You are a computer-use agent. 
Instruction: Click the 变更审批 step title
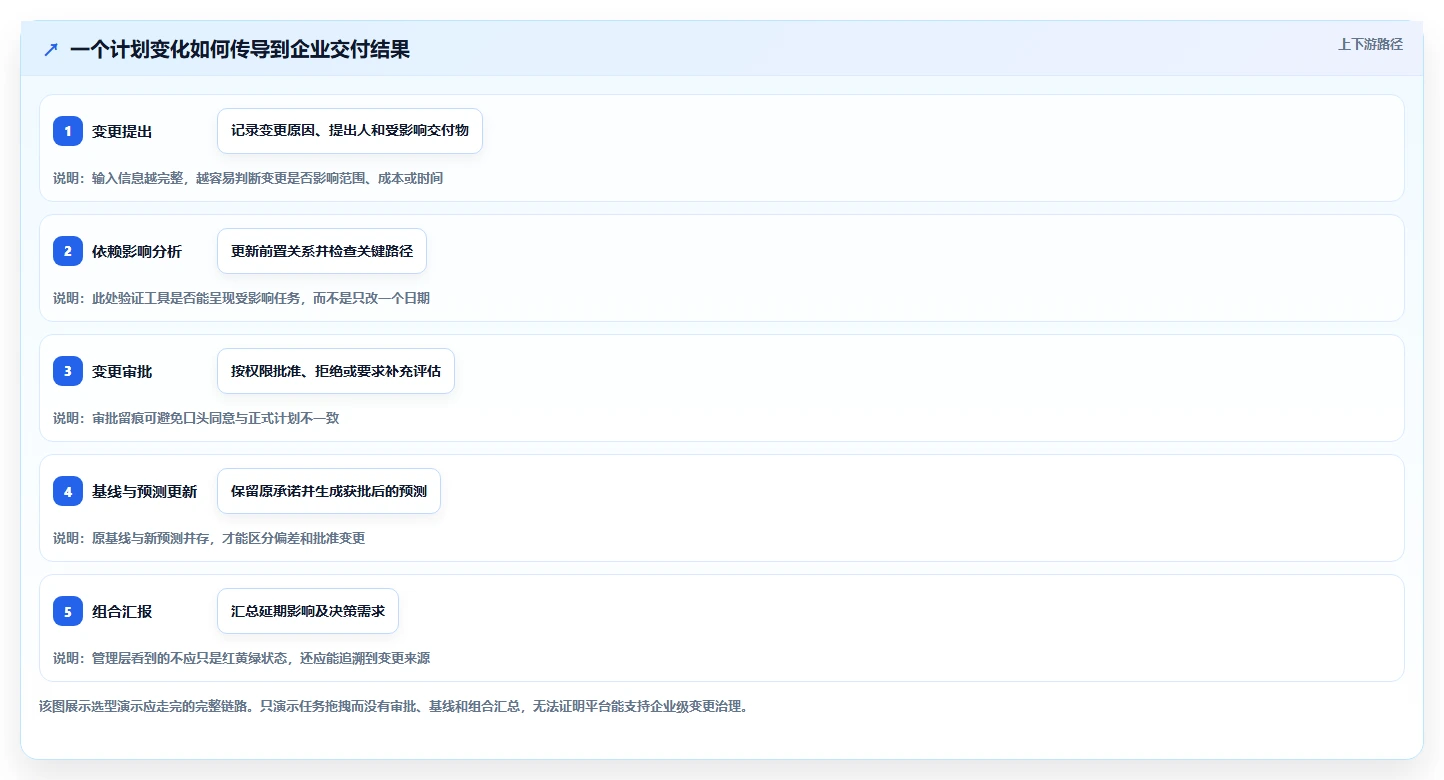(122, 371)
